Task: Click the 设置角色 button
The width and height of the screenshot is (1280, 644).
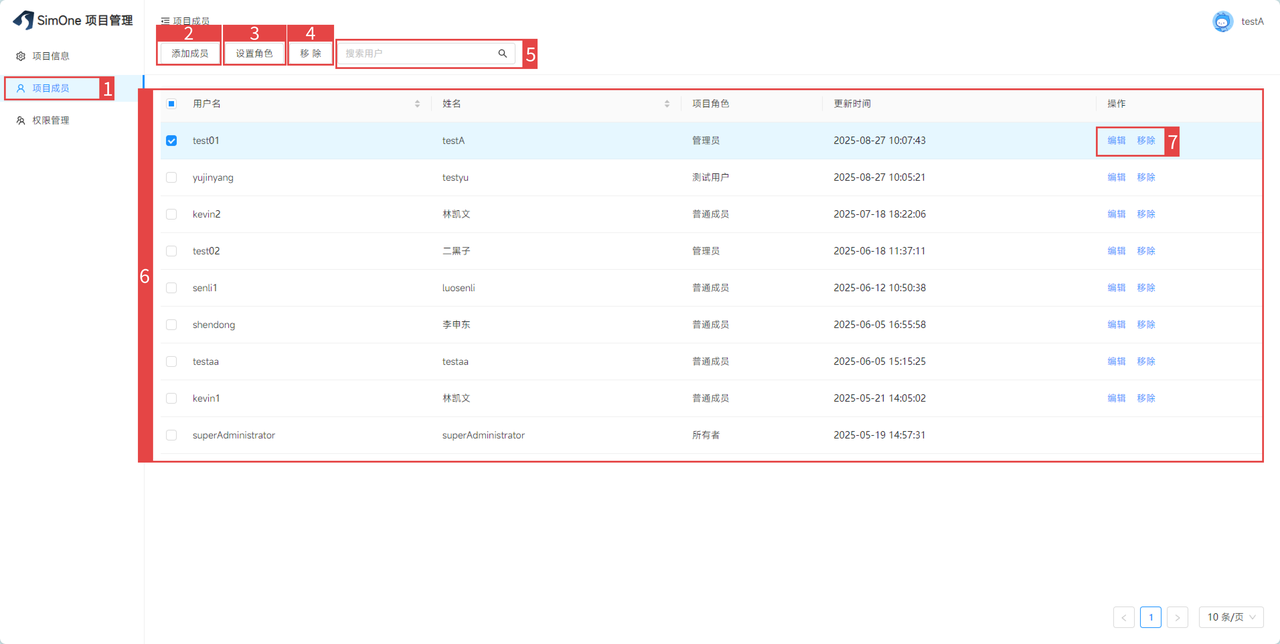Action: pos(254,54)
